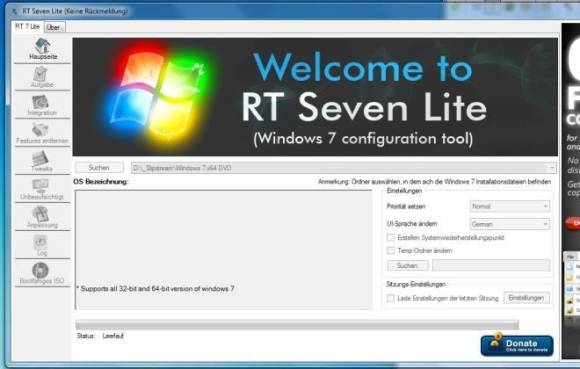Open the Anpassung sidebar icon
The image size is (580, 369).
point(41,214)
